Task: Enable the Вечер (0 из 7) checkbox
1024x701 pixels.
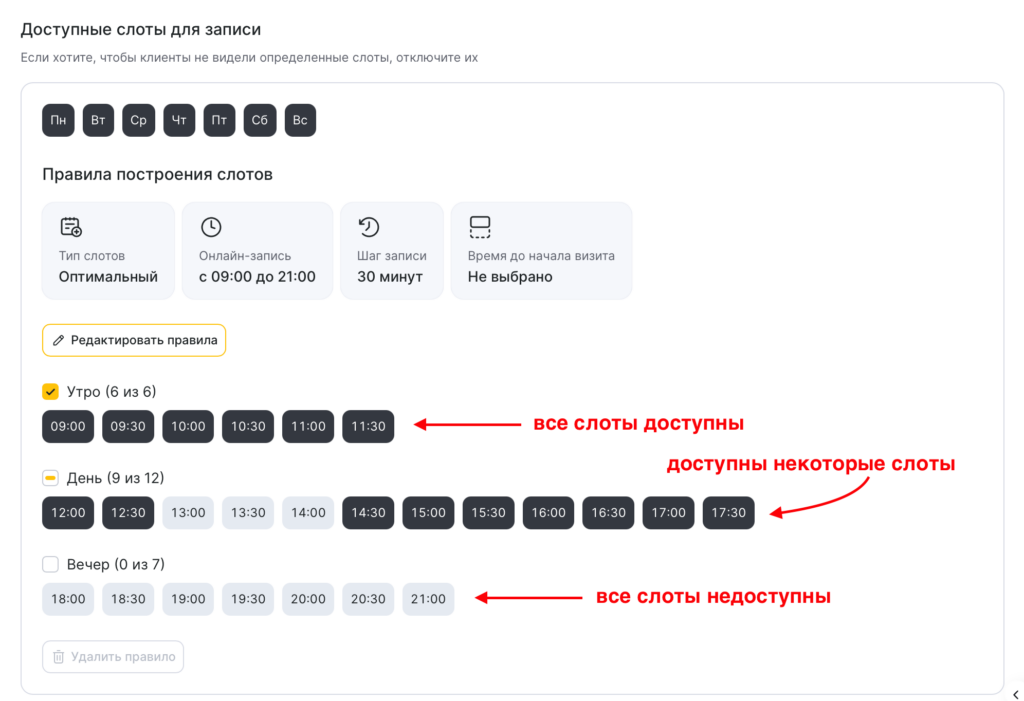Action: (x=51, y=564)
